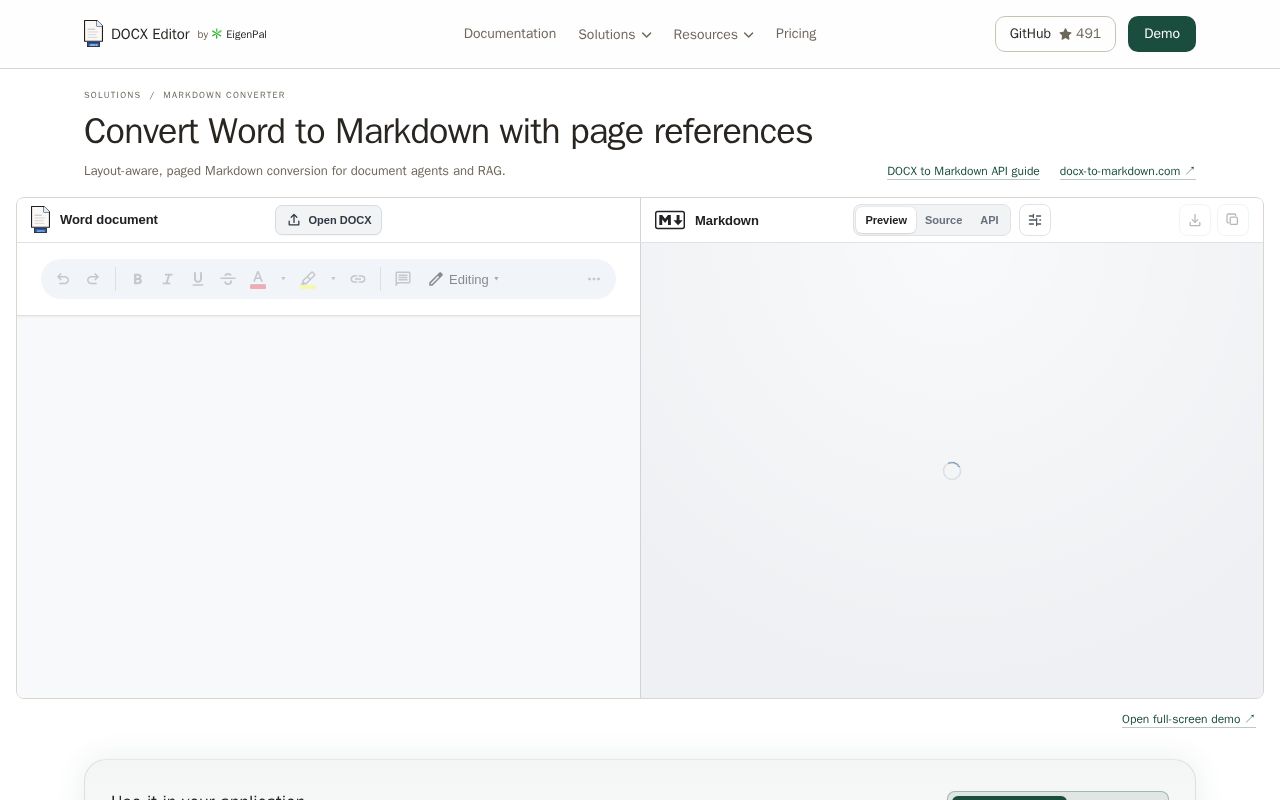This screenshot has width=1280, height=800.
Task: Toggle Underline formatting
Action: coord(198,279)
